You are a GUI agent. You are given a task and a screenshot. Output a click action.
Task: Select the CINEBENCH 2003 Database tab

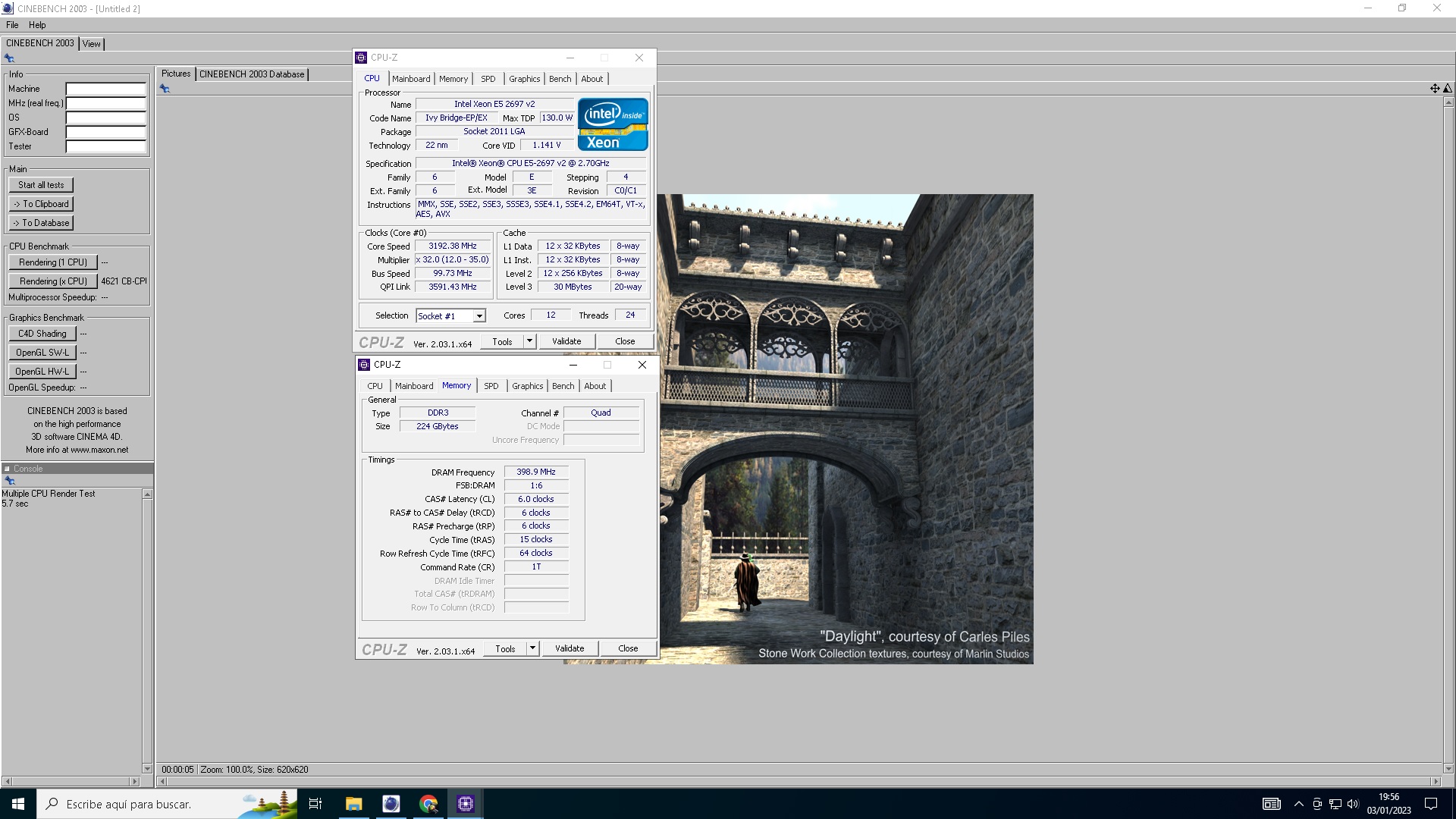tap(252, 74)
